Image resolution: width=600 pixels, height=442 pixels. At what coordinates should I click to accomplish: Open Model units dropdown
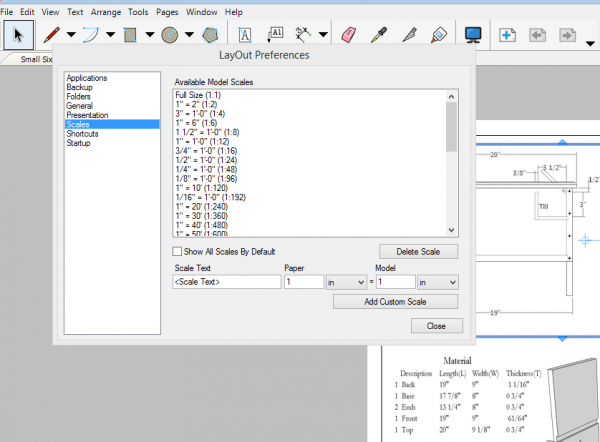click(438, 282)
